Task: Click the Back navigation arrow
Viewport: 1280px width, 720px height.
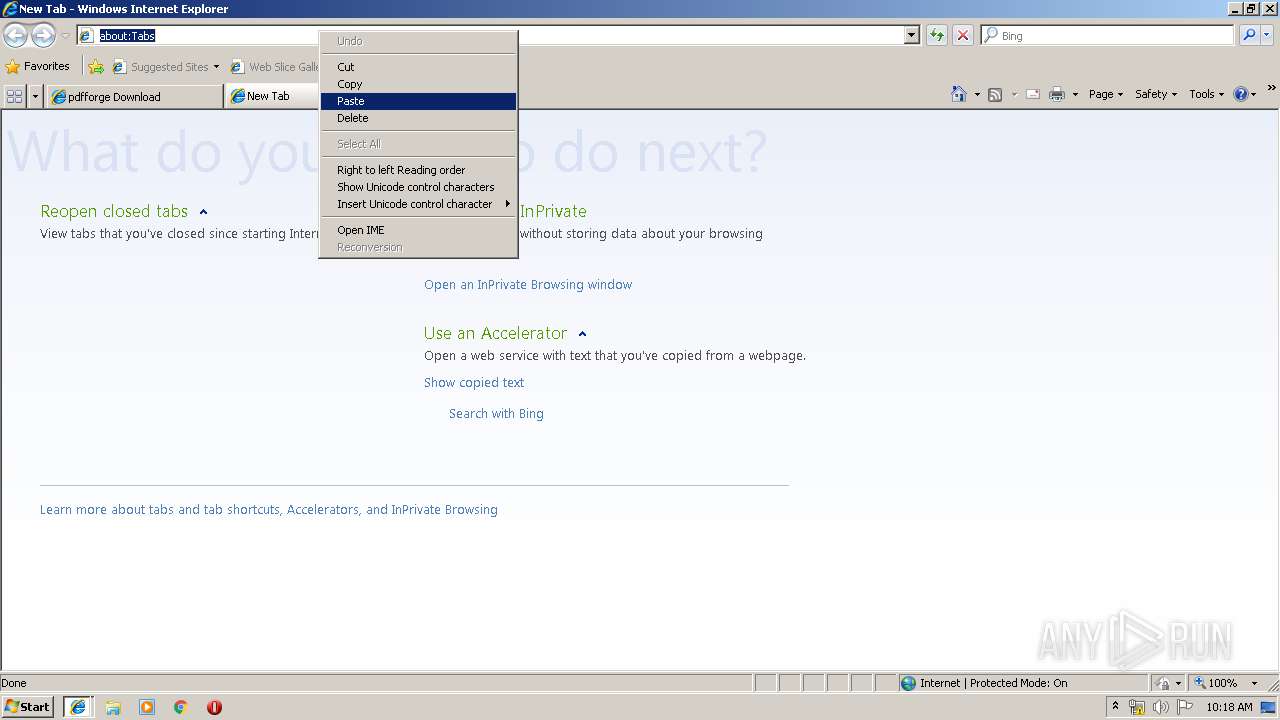Action: click(x=15, y=36)
